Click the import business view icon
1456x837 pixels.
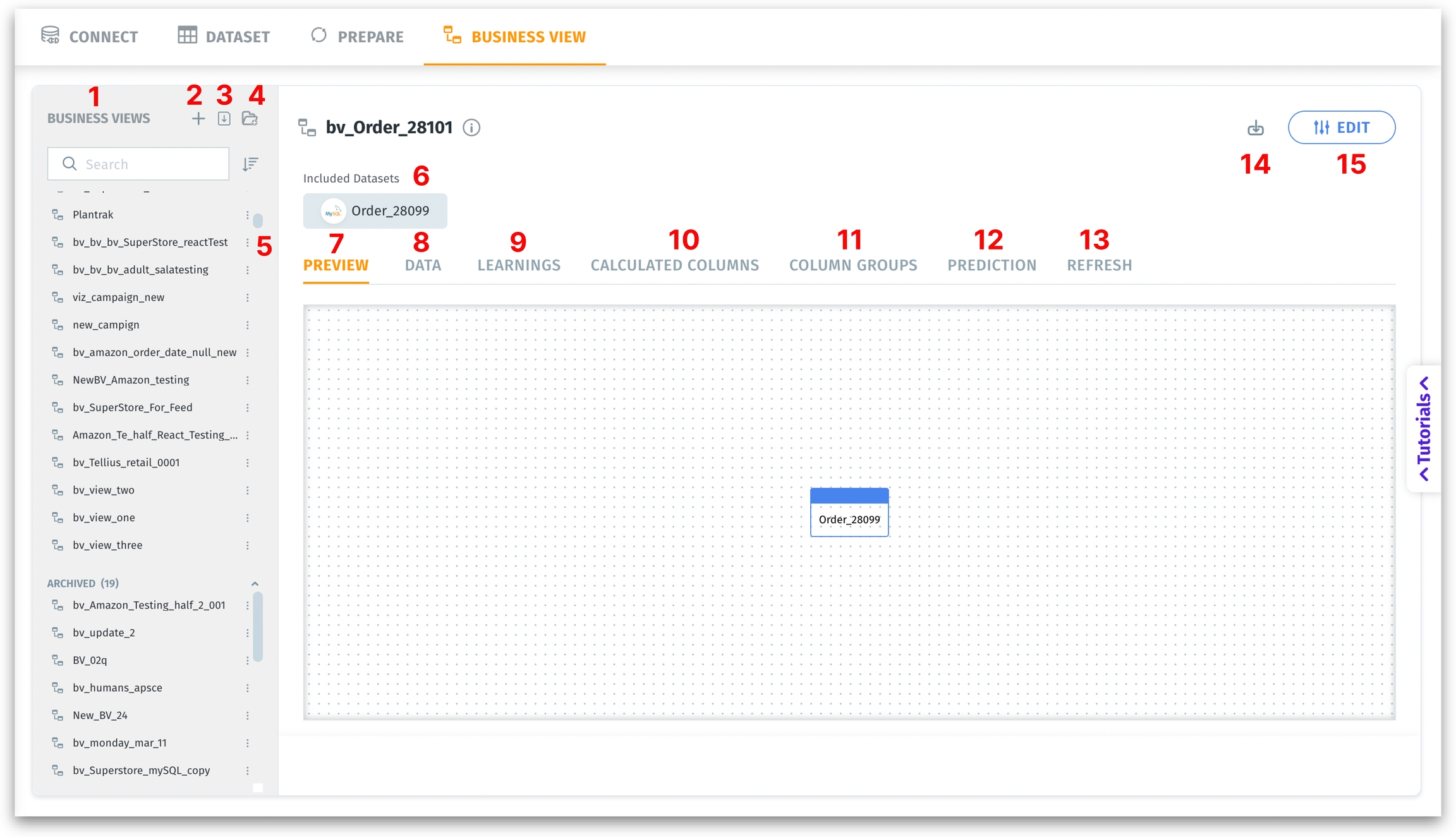[x=224, y=119]
